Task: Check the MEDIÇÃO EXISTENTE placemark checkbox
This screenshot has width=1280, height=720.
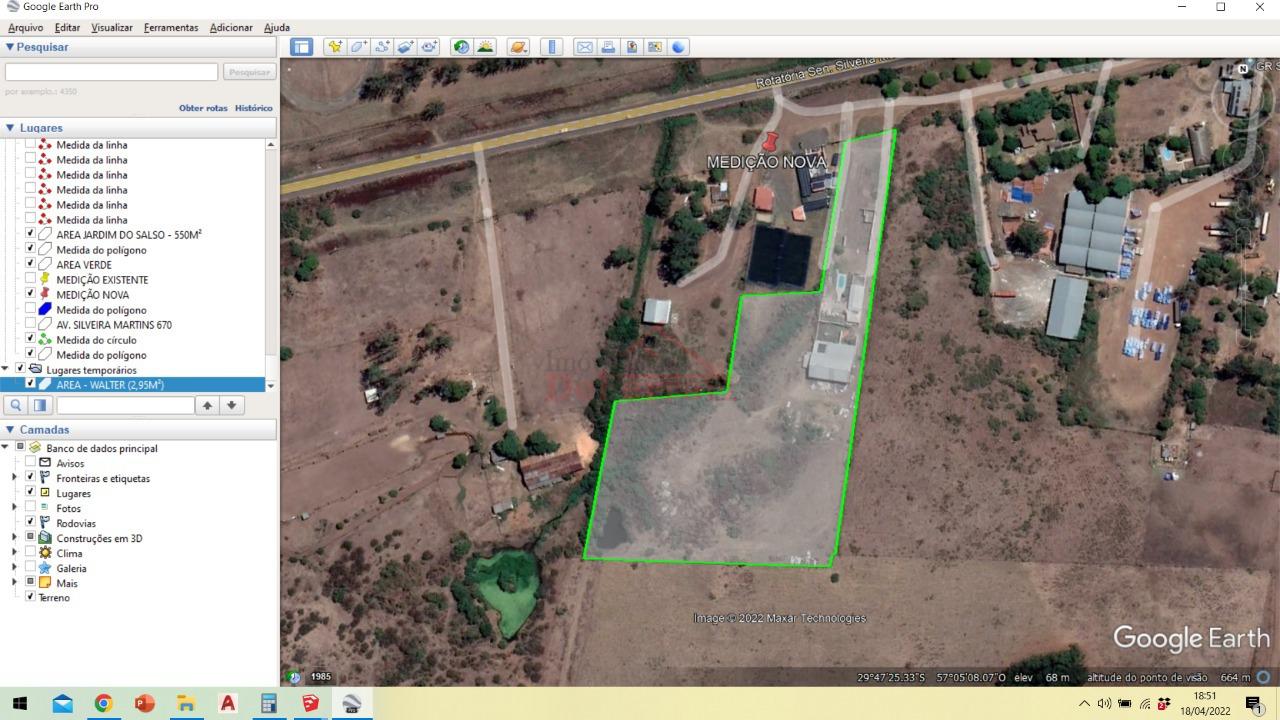Action: pyautogui.click(x=30, y=280)
